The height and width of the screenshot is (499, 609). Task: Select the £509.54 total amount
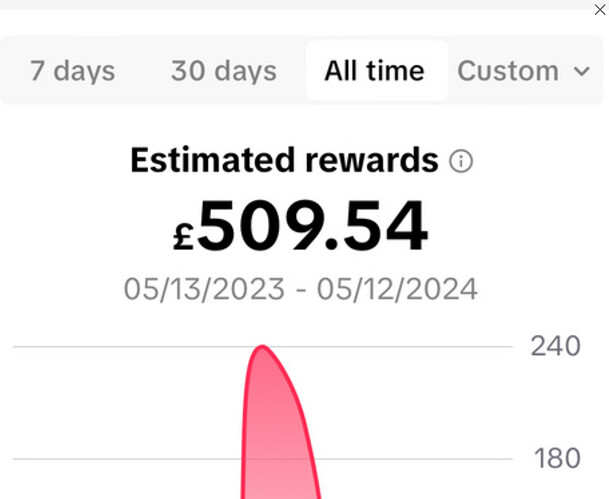[x=301, y=225]
